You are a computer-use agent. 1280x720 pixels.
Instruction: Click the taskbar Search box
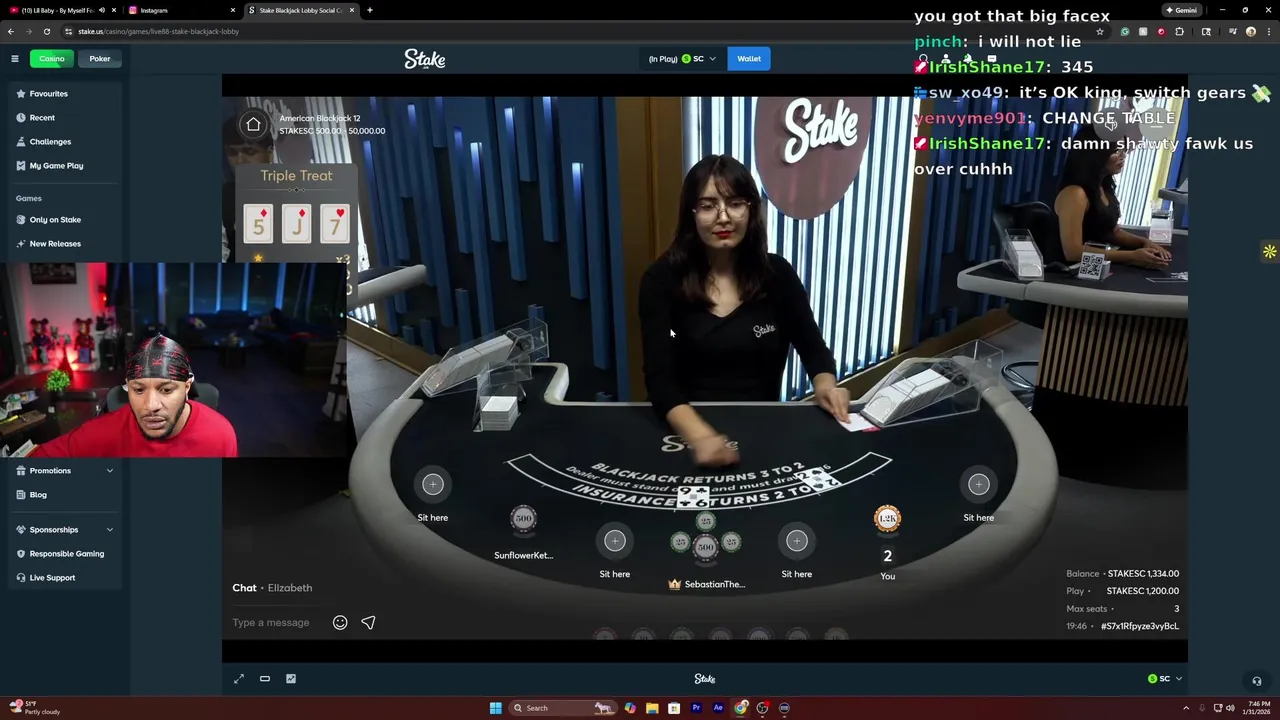point(562,708)
